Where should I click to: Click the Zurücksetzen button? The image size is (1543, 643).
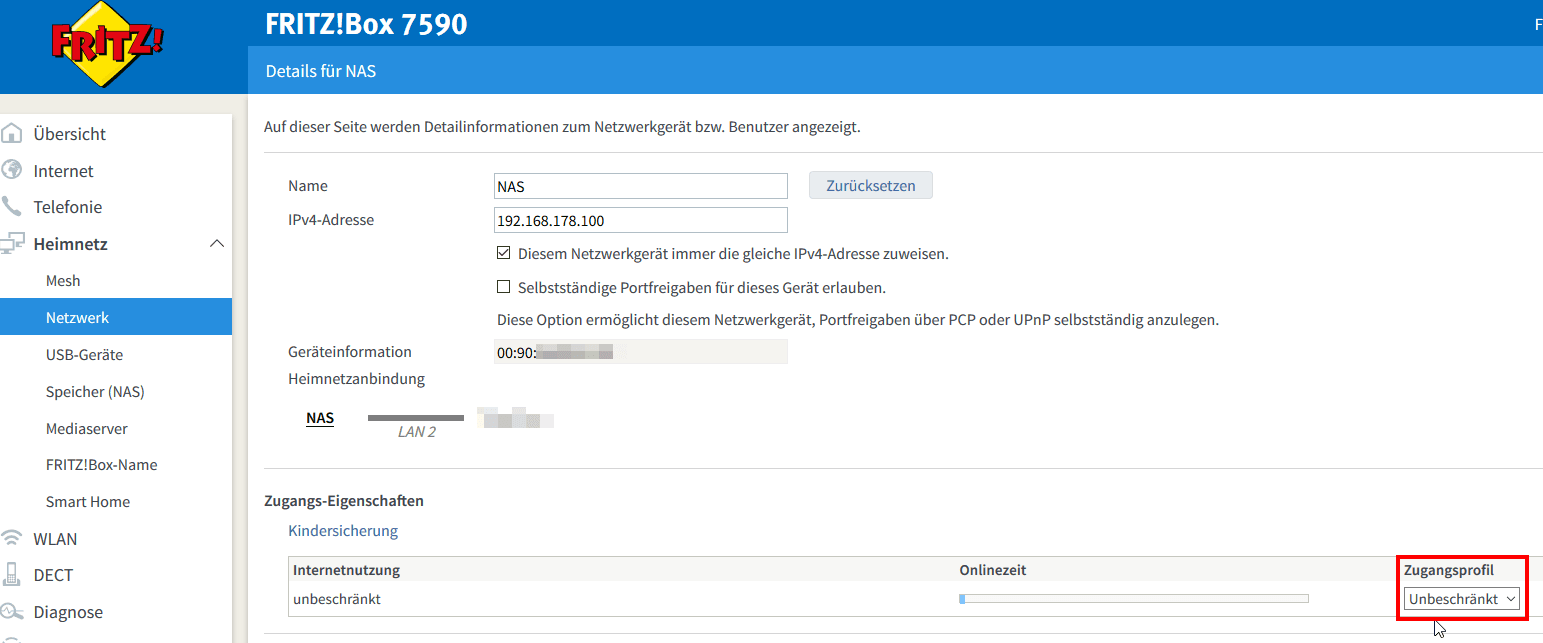point(871,186)
